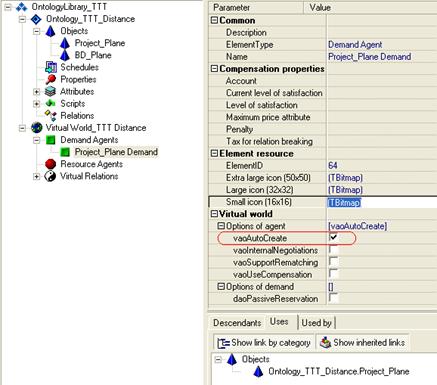
Task: Click the Small icon (16x16) TBitmap value field
Action: click(382, 202)
